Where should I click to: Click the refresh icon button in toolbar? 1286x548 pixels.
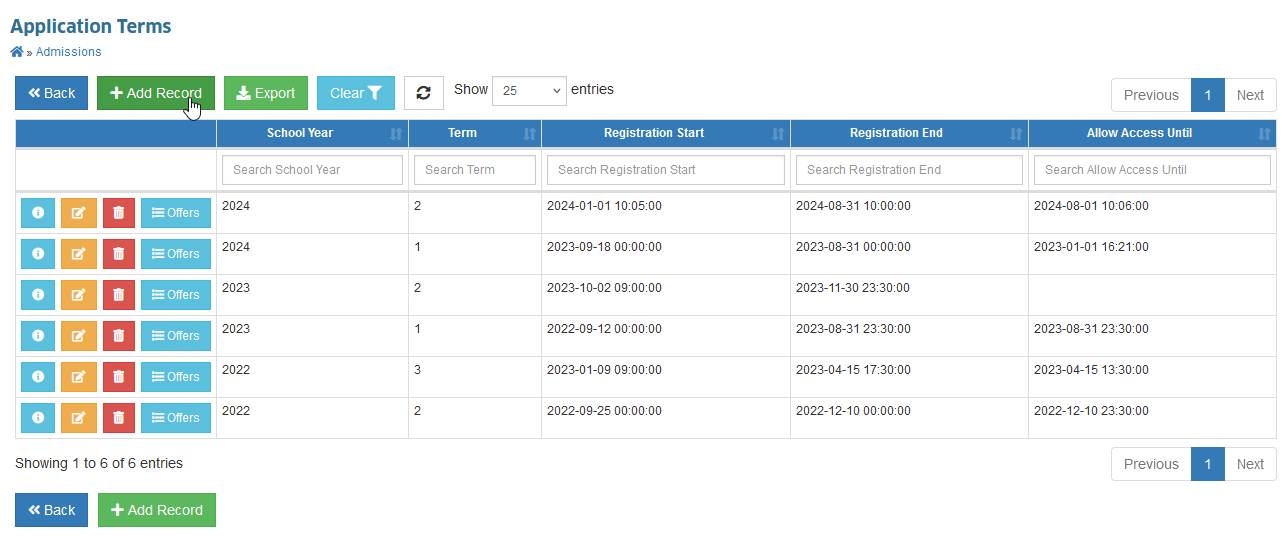424,93
